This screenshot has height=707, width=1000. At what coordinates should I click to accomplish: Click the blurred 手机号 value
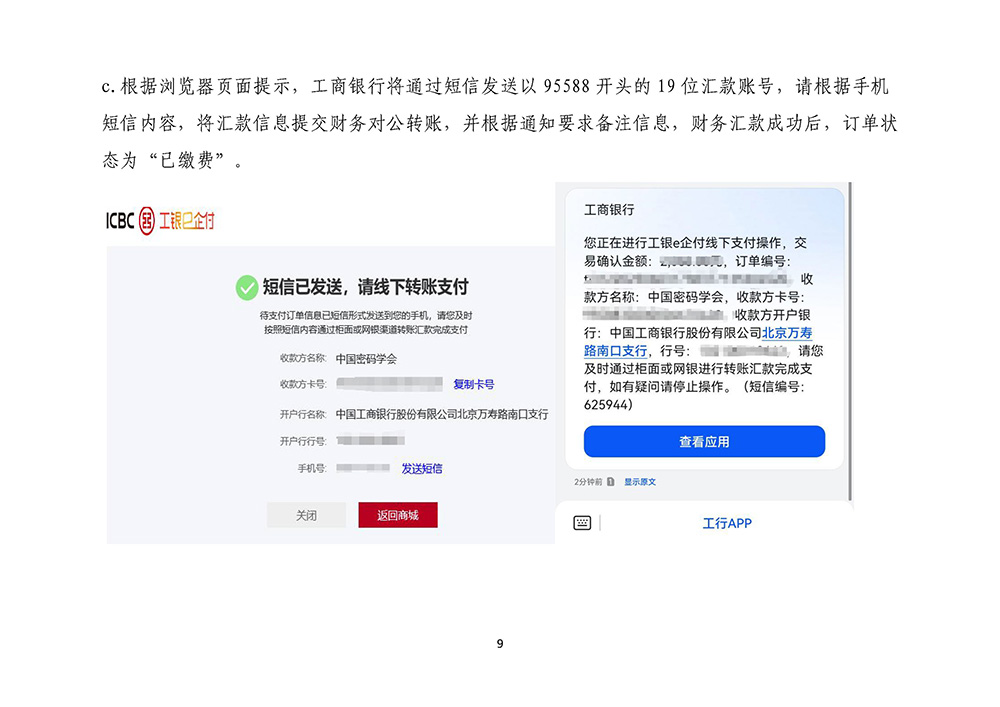point(363,468)
